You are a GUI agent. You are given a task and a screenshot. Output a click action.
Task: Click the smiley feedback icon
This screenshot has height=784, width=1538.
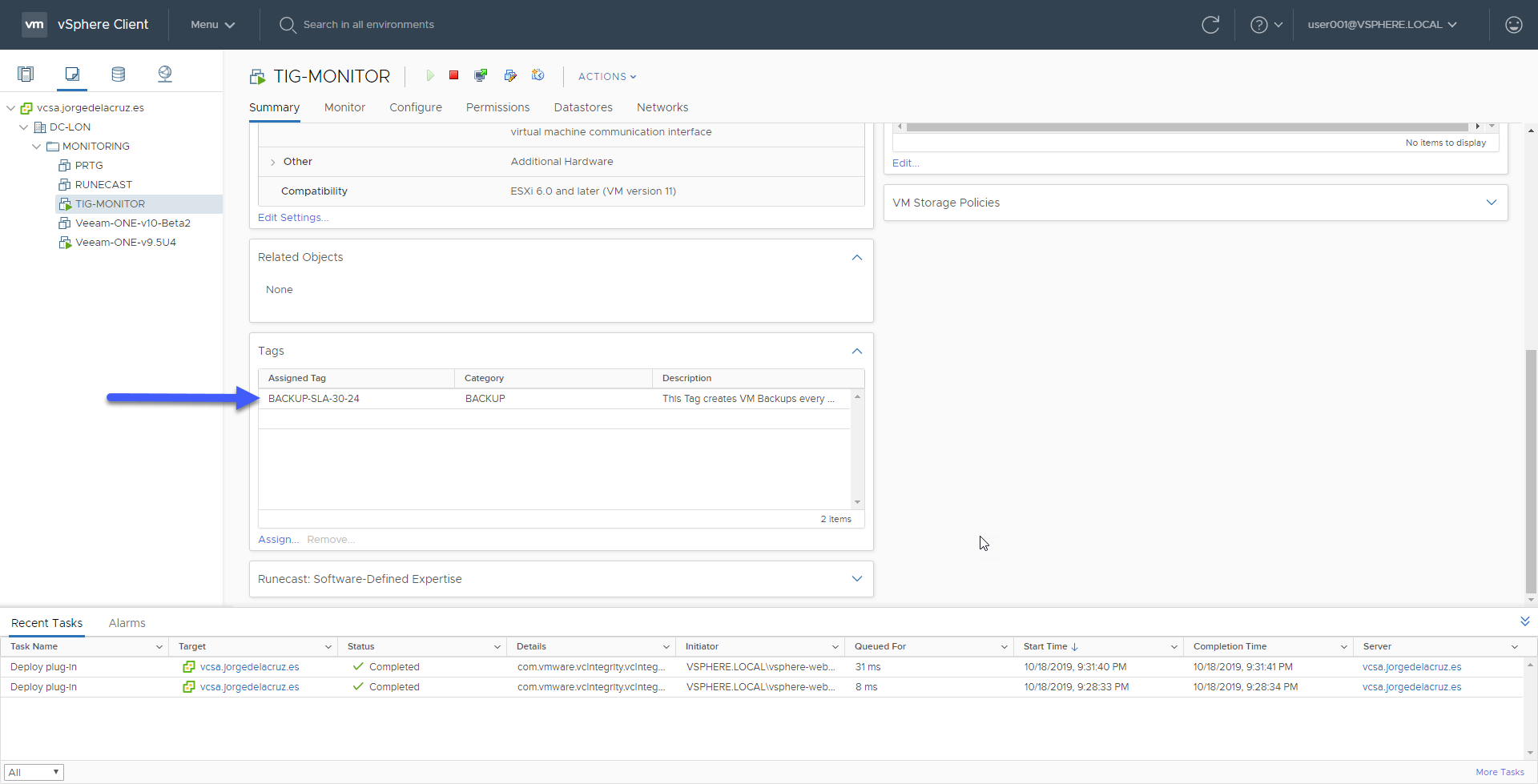pos(1514,25)
